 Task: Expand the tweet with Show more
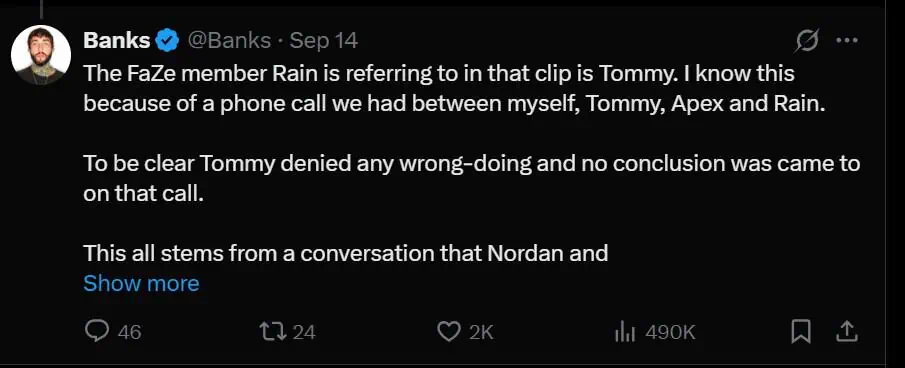(x=141, y=283)
